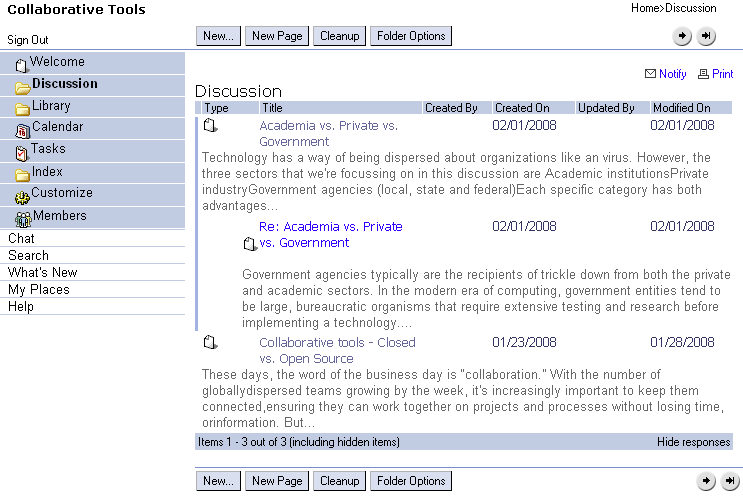This screenshot has height=500, width=743.
Task: Click the Customize gear icon
Action: click(x=22, y=196)
